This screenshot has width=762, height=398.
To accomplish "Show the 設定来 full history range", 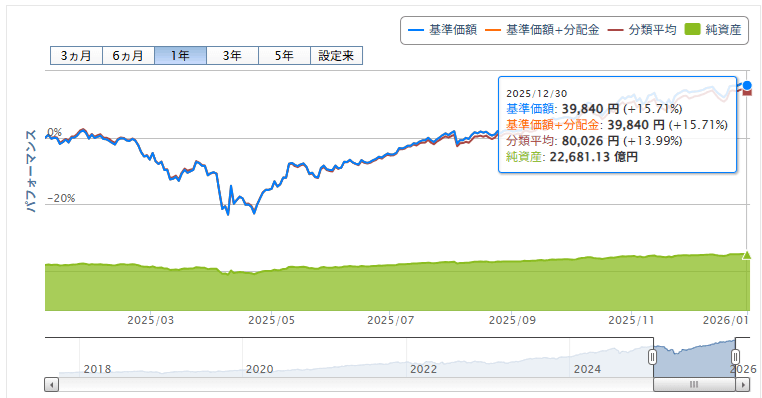I will tap(336, 56).
